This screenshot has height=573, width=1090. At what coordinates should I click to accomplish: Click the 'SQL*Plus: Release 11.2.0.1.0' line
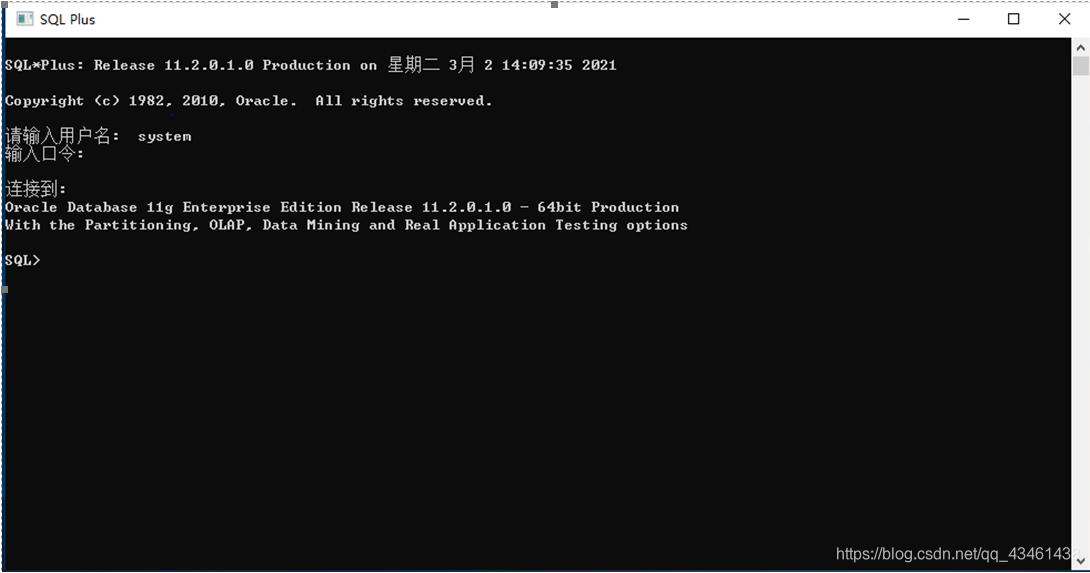click(x=310, y=65)
